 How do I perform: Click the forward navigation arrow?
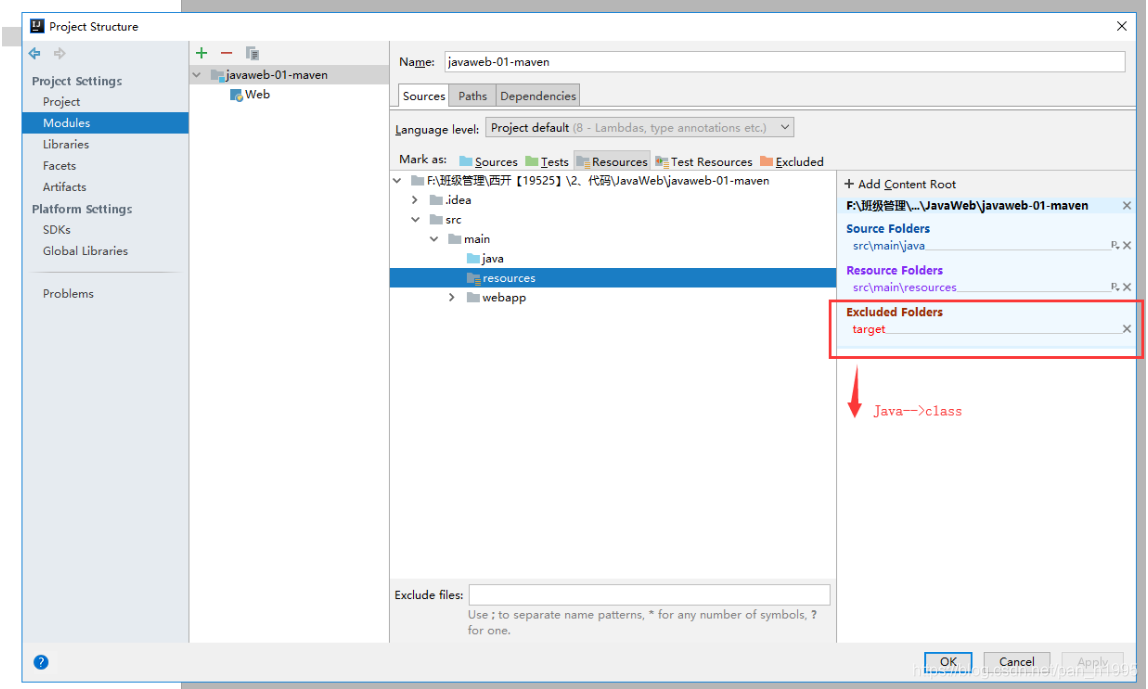point(59,53)
